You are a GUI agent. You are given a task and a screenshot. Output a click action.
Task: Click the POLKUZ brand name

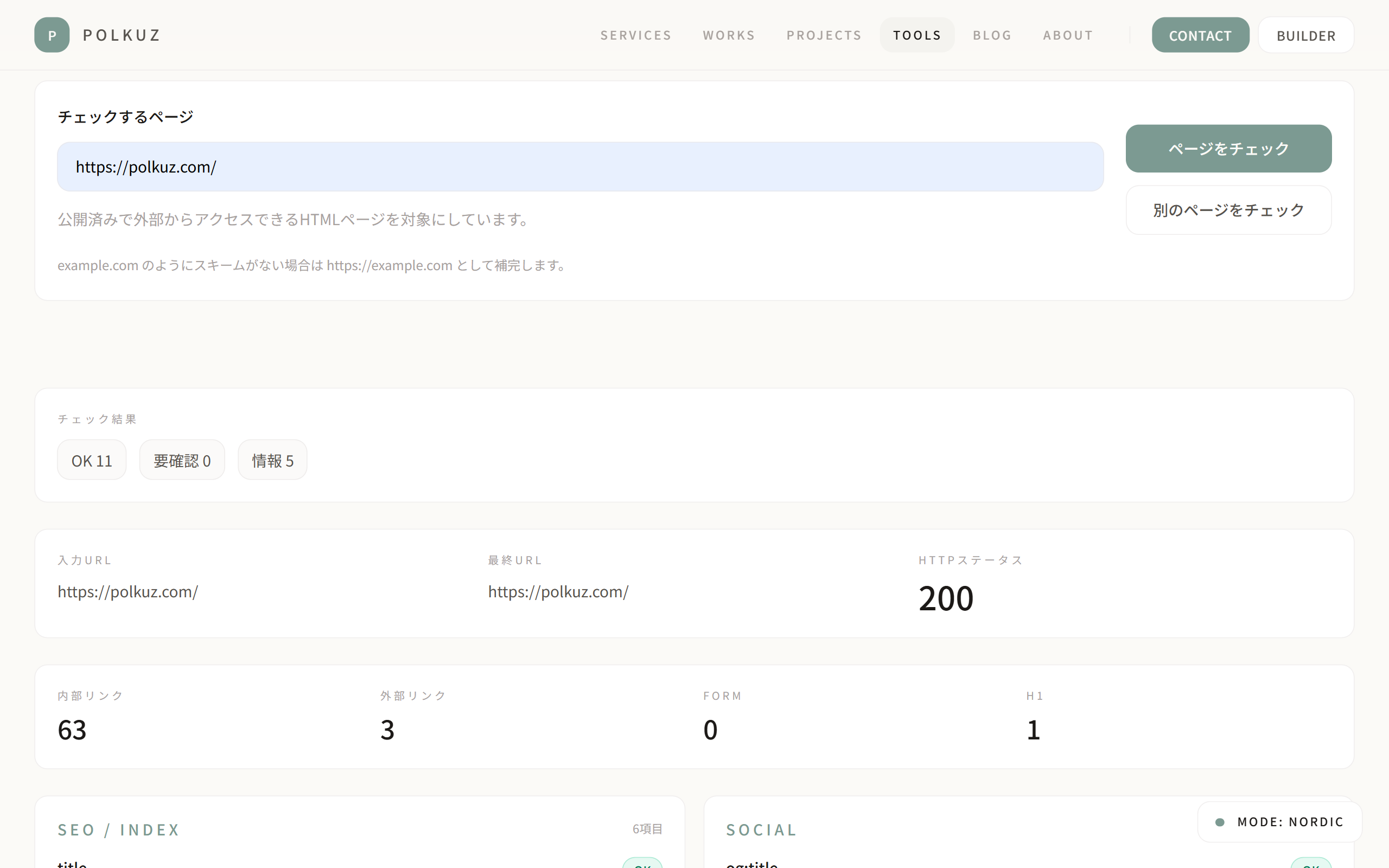[122, 35]
